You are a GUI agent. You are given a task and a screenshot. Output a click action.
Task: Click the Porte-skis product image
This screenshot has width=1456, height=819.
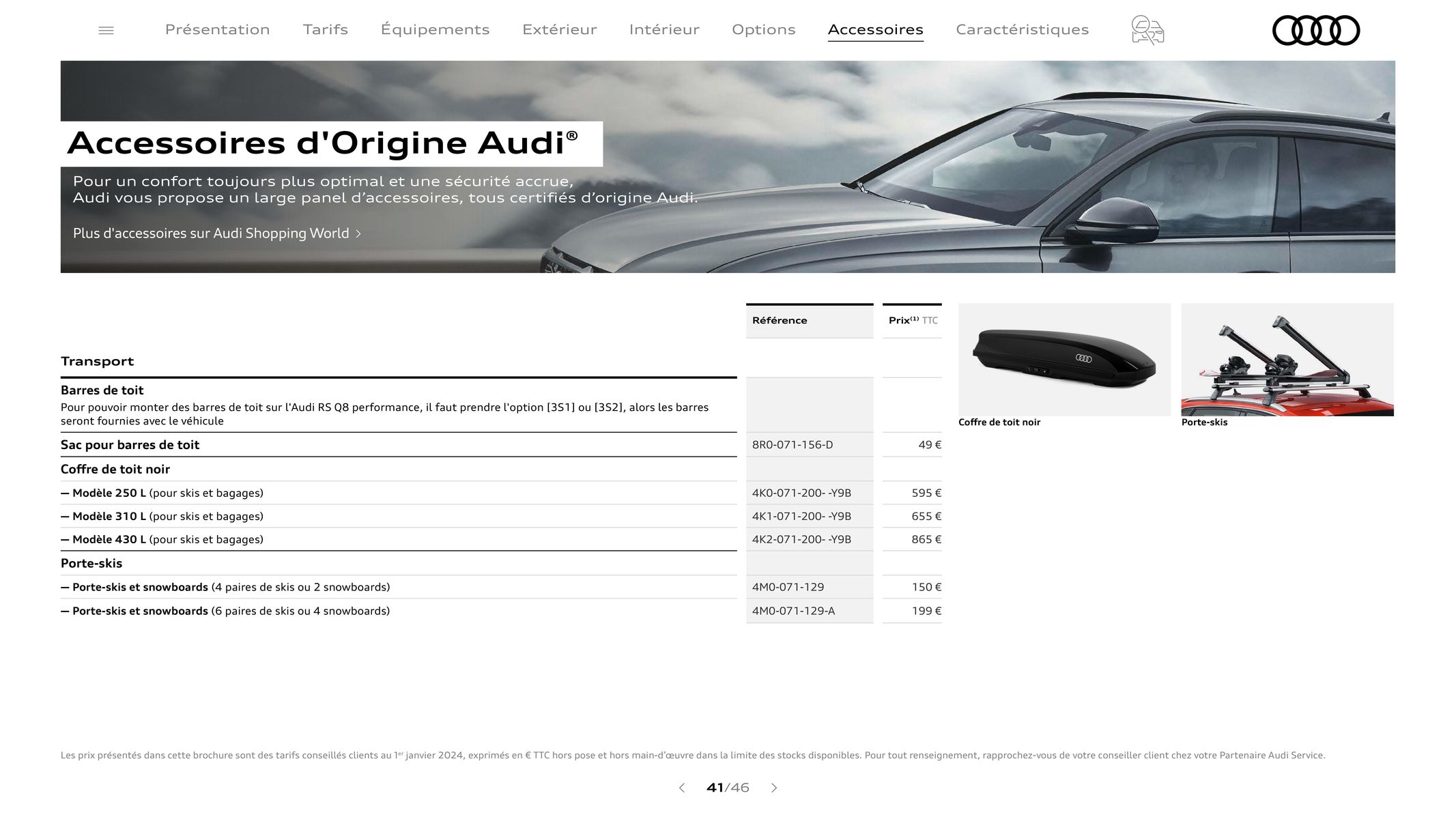[1287, 360]
